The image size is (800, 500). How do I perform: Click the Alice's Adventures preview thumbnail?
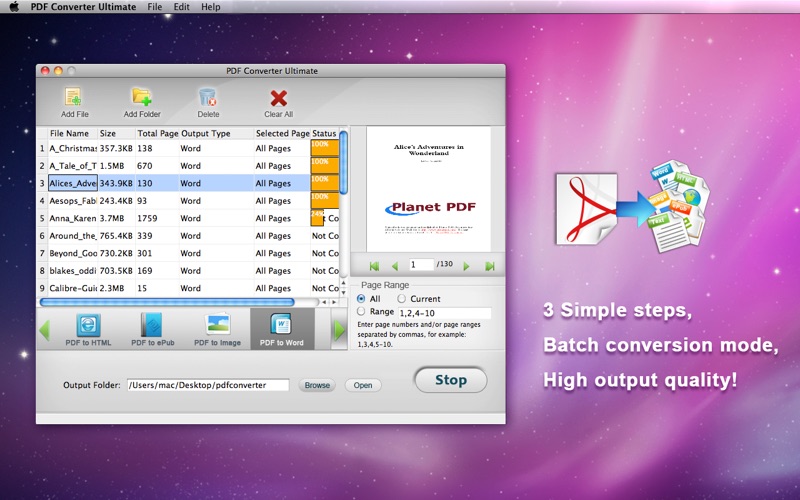click(x=429, y=189)
